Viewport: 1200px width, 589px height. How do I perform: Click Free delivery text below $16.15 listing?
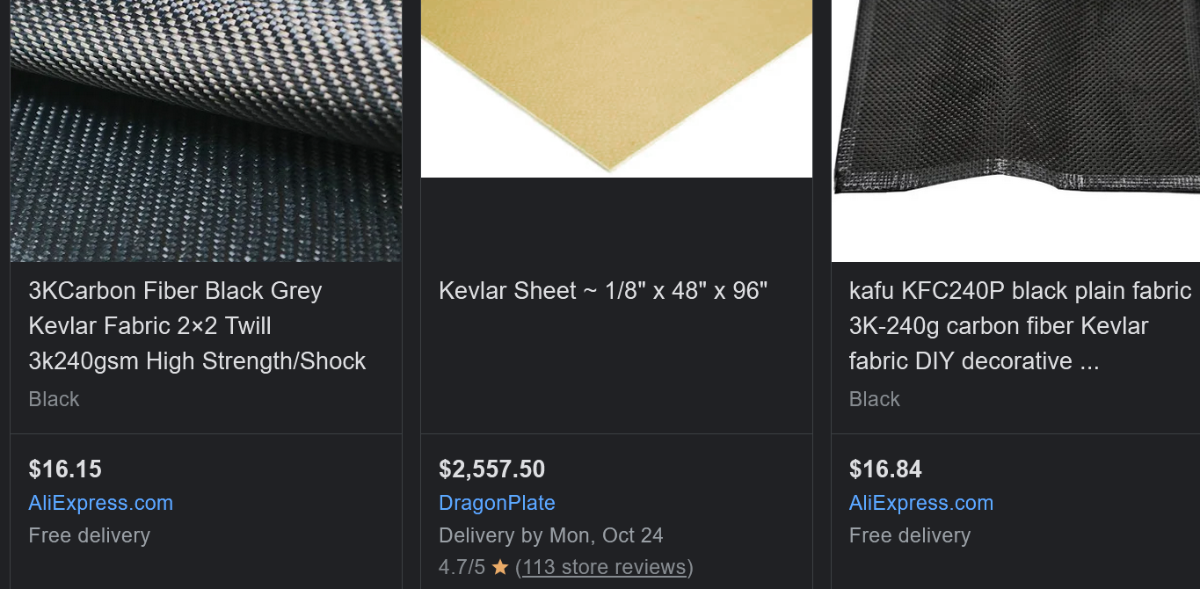point(89,536)
